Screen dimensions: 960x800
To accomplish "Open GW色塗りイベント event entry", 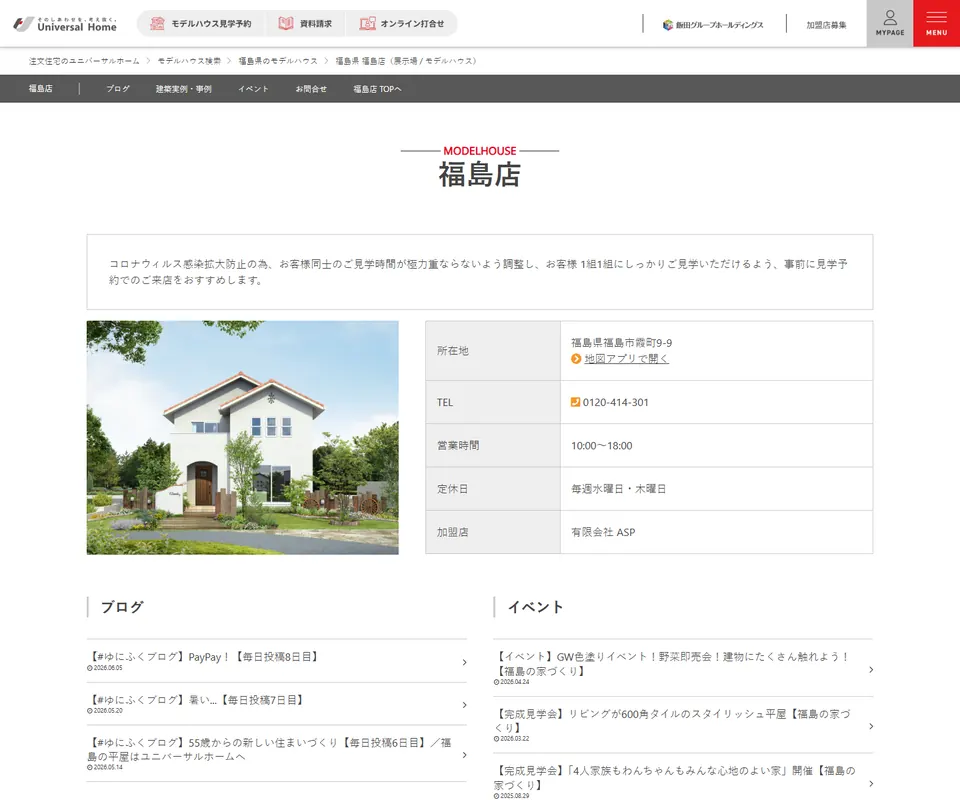I will [x=672, y=664].
